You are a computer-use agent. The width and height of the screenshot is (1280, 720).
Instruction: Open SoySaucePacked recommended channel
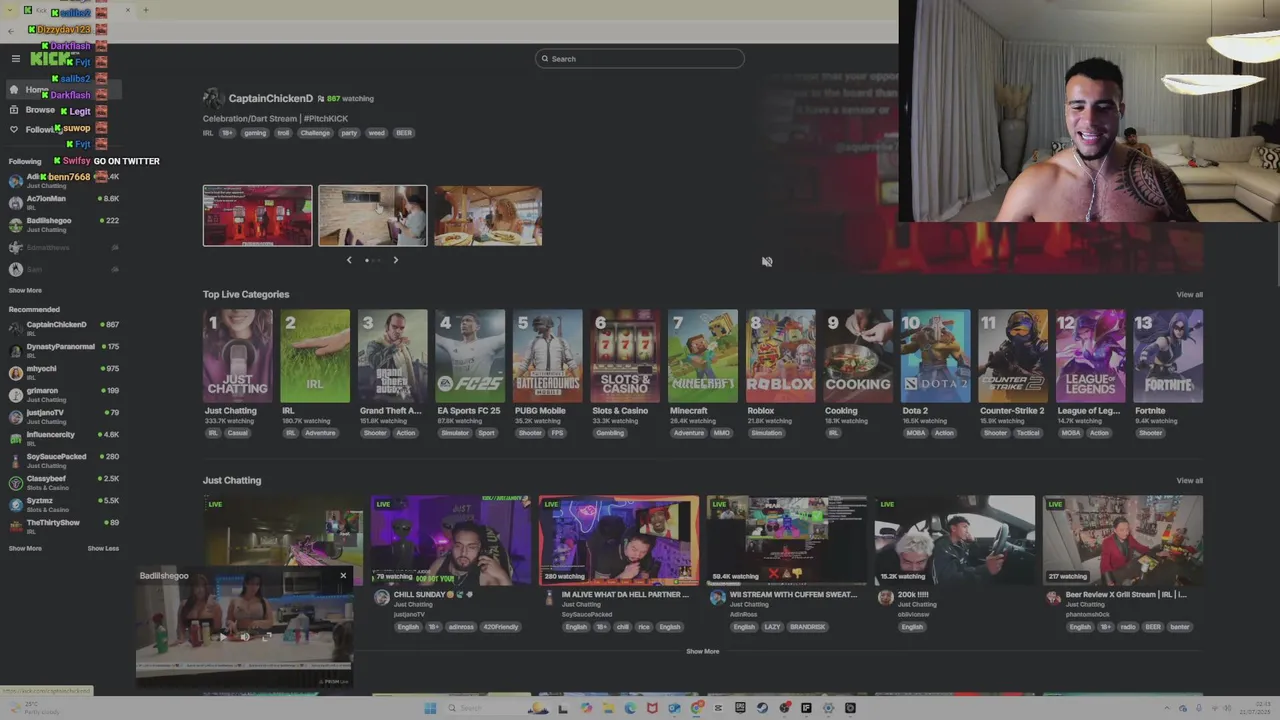pyautogui.click(x=63, y=461)
